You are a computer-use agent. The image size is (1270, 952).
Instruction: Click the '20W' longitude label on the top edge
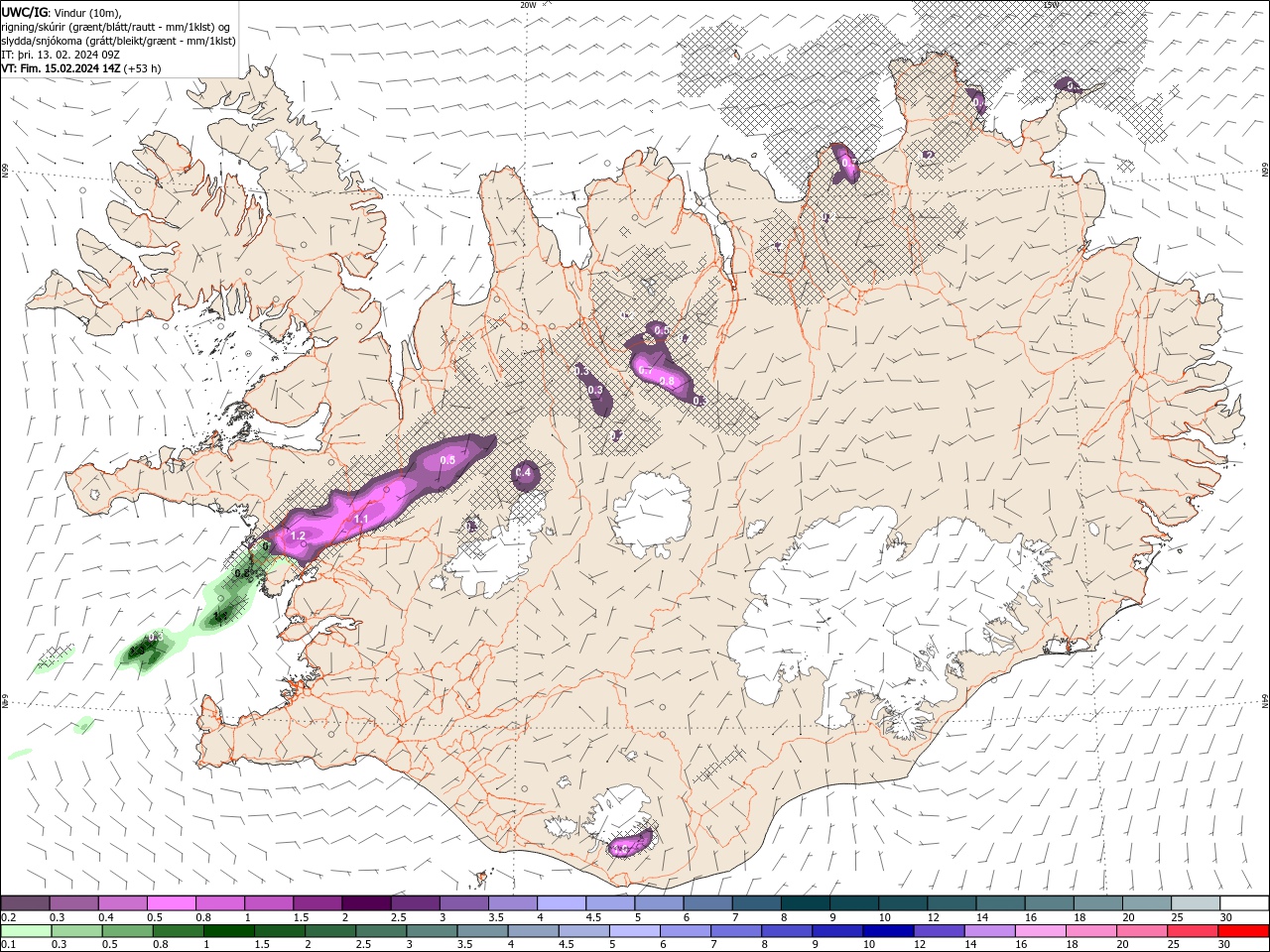coord(528,5)
